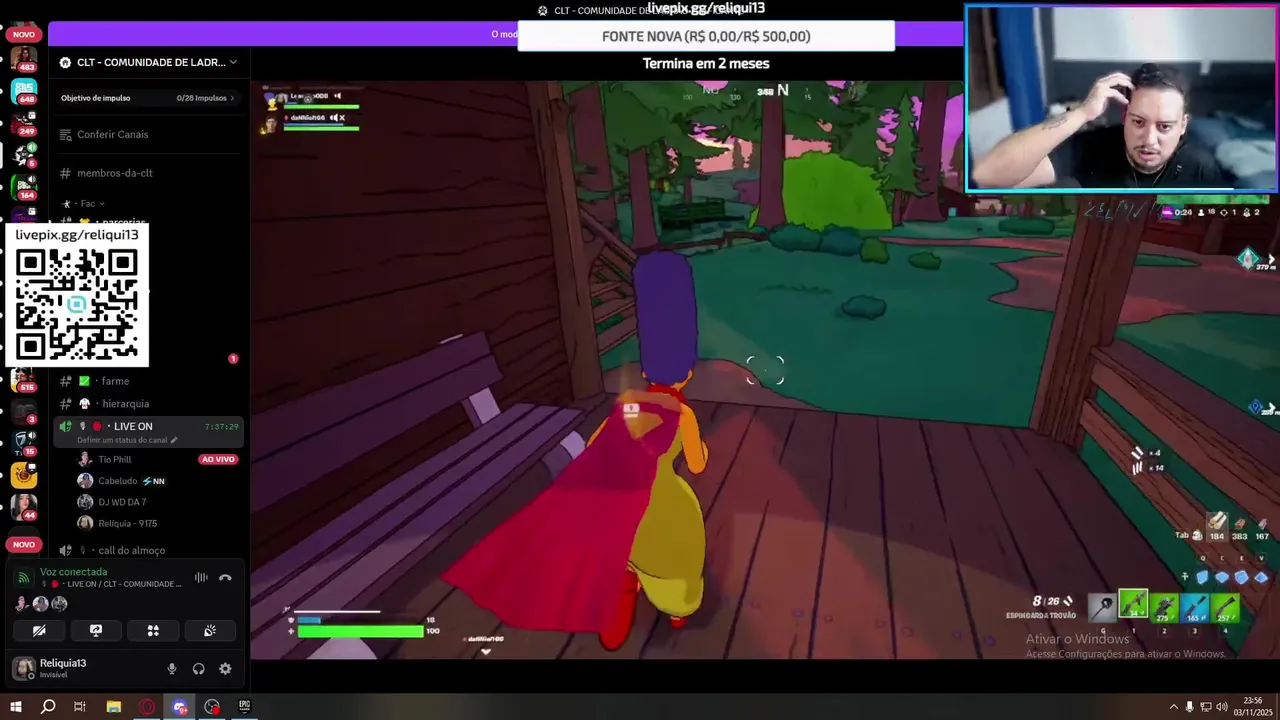Click the livepix QR code overlay
Viewport: 1280px width, 720px height.
click(x=77, y=304)
